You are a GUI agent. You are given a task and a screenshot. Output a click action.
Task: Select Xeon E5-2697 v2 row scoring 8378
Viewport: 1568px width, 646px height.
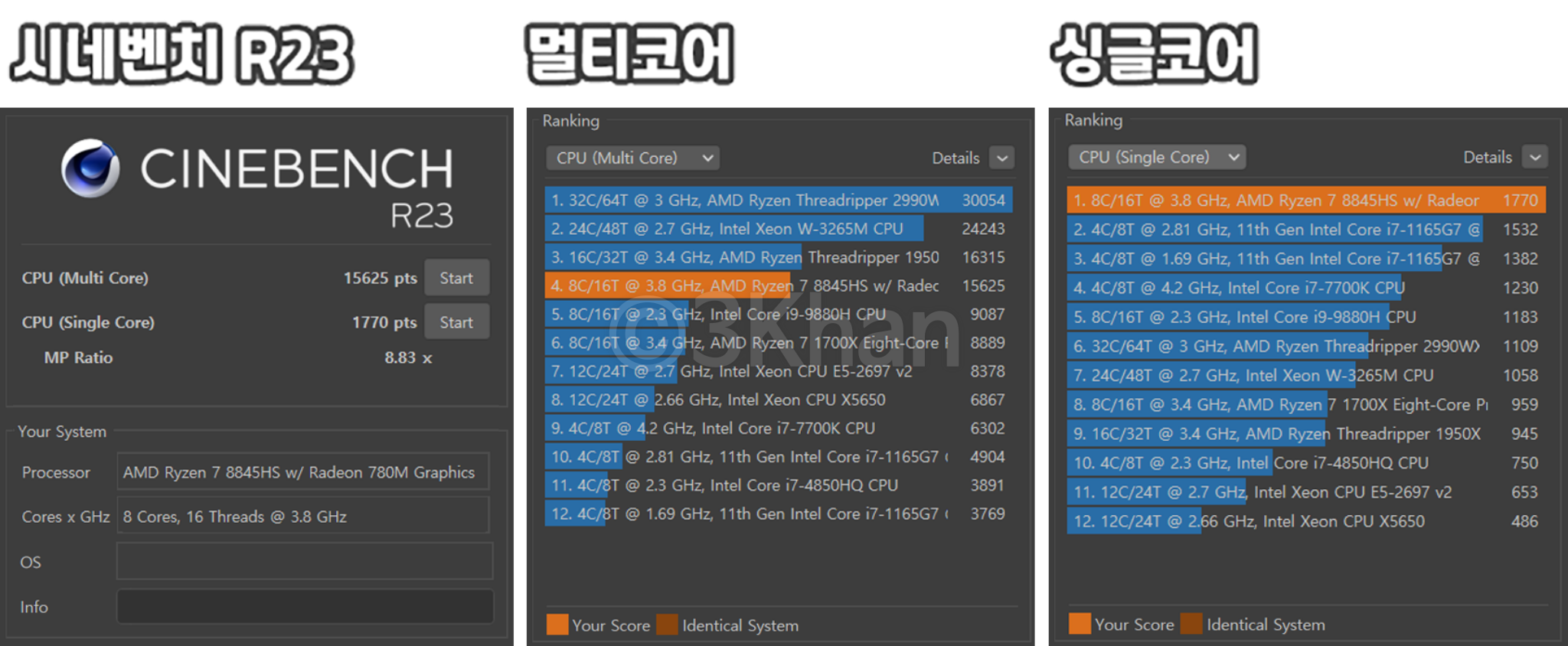pos(779,371)
